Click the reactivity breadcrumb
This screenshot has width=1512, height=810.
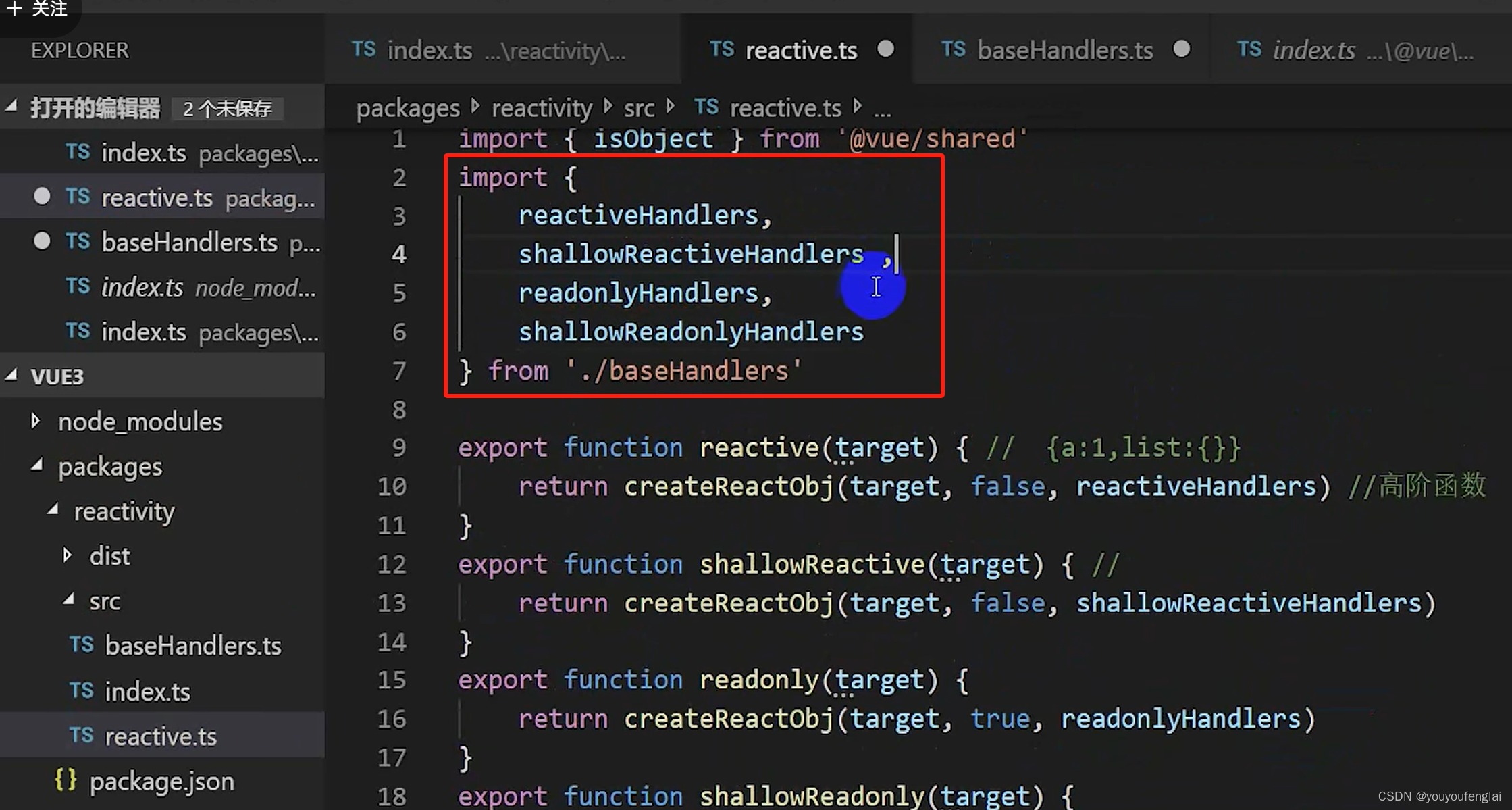(542, 109)
